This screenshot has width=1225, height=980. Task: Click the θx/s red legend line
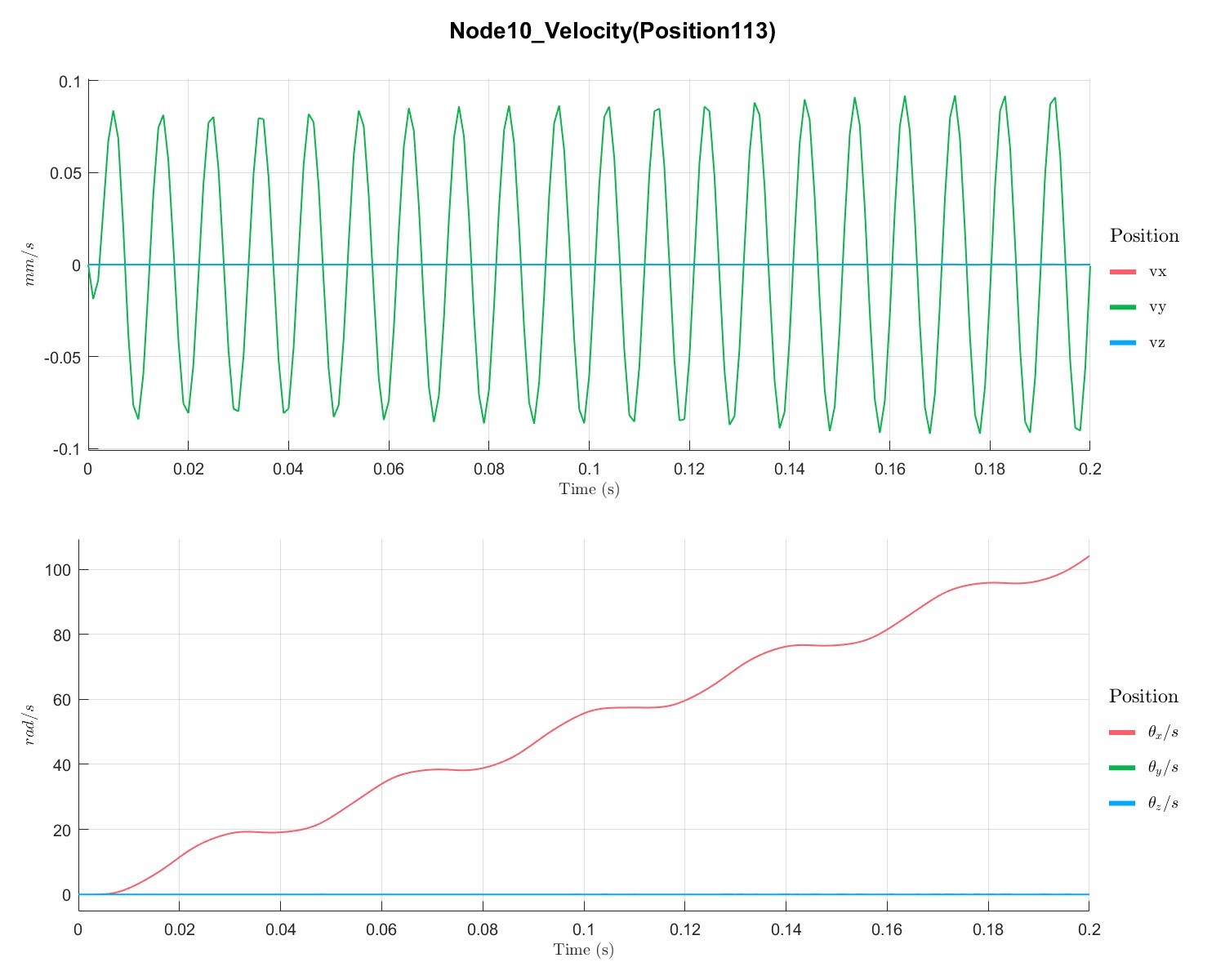tap(1123, 733)
